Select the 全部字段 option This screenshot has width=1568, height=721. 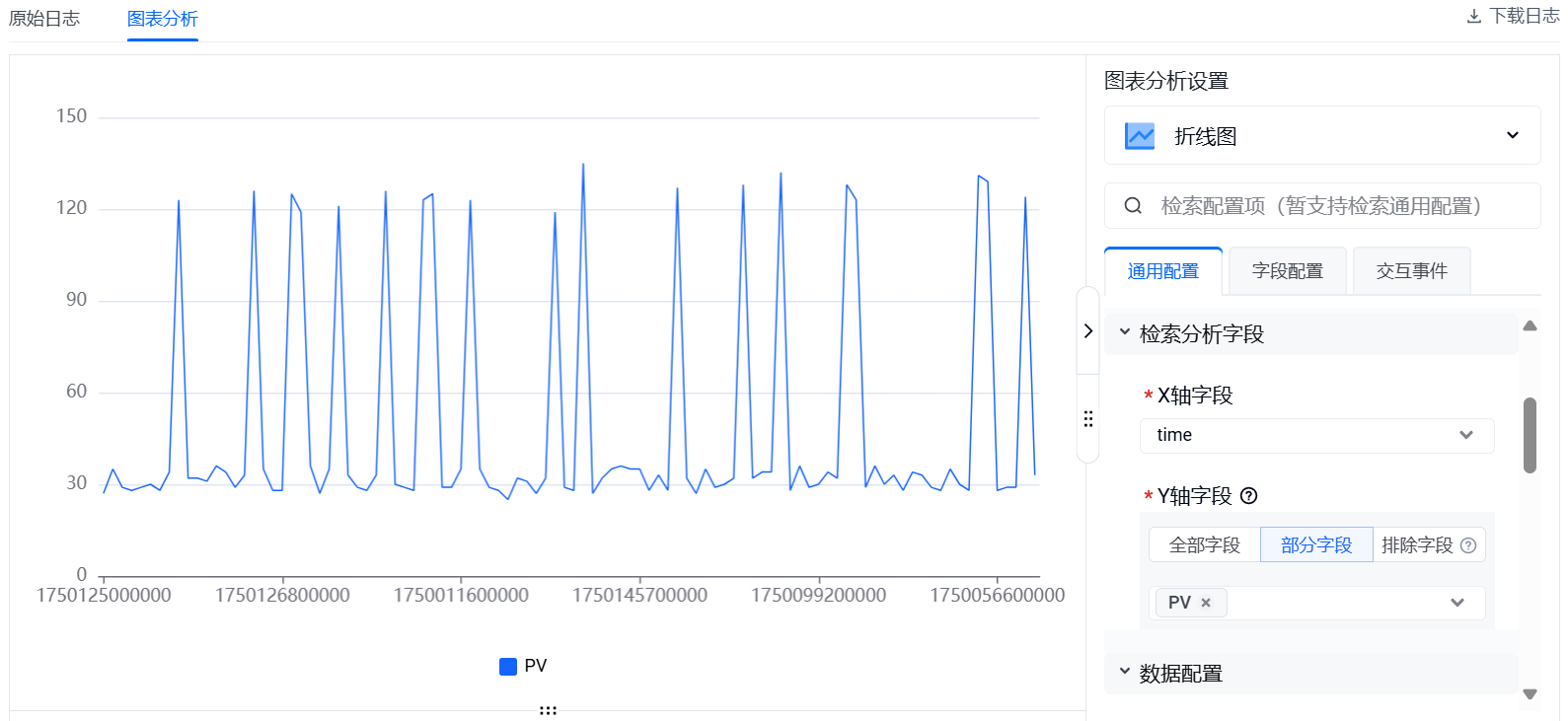point(1204,545)
